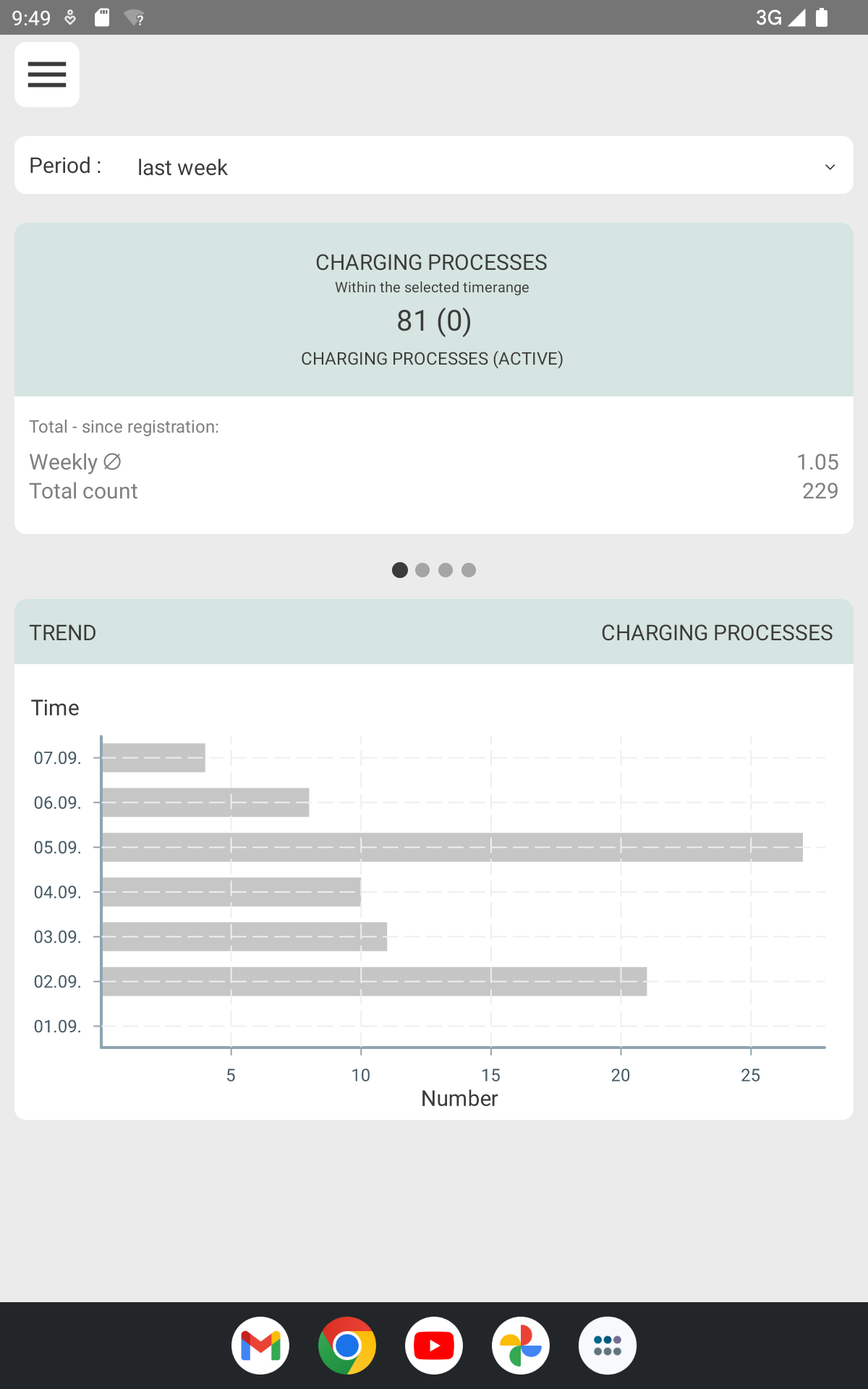Tap the battery status icon

coord(822,17)
